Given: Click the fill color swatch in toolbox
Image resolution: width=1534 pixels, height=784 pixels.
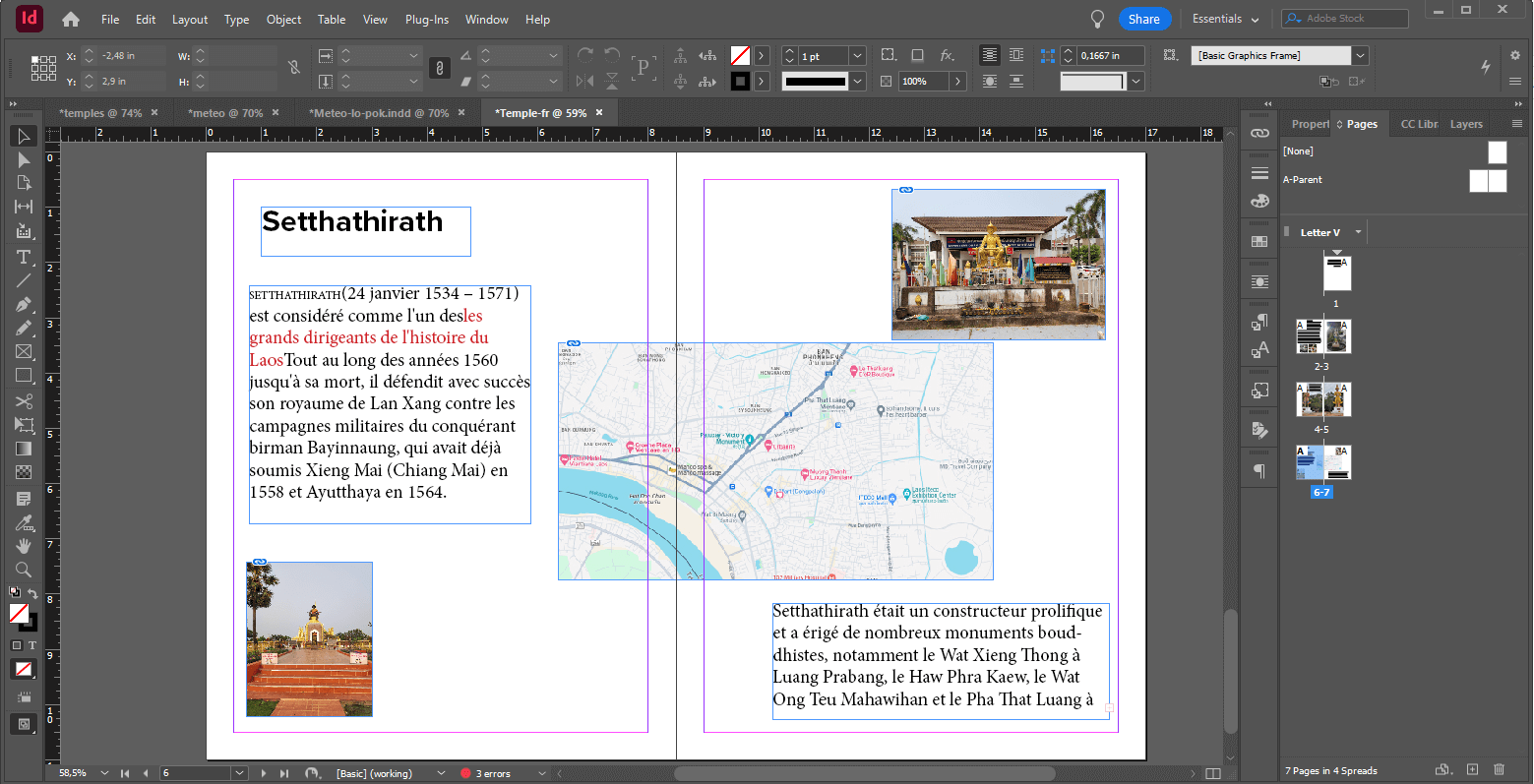Looking at the screenshot, I should [18, 614].
